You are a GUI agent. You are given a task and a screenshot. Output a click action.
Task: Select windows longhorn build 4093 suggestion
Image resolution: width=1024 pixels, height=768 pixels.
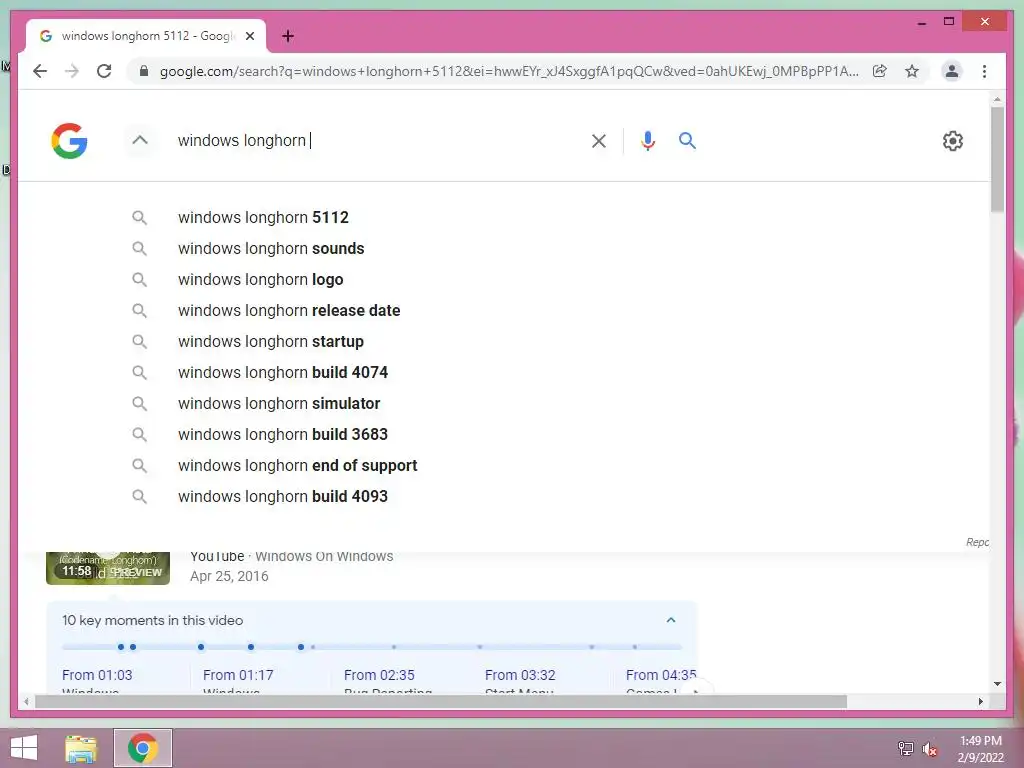tap(283, 496)
